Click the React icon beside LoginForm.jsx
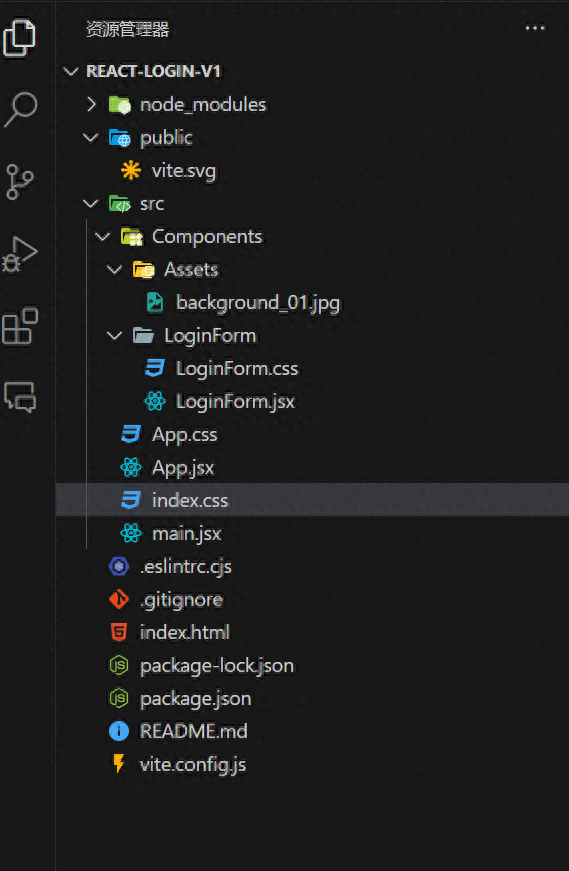Image resolution: width=569 pixels, height=871 pixels. 155,401
